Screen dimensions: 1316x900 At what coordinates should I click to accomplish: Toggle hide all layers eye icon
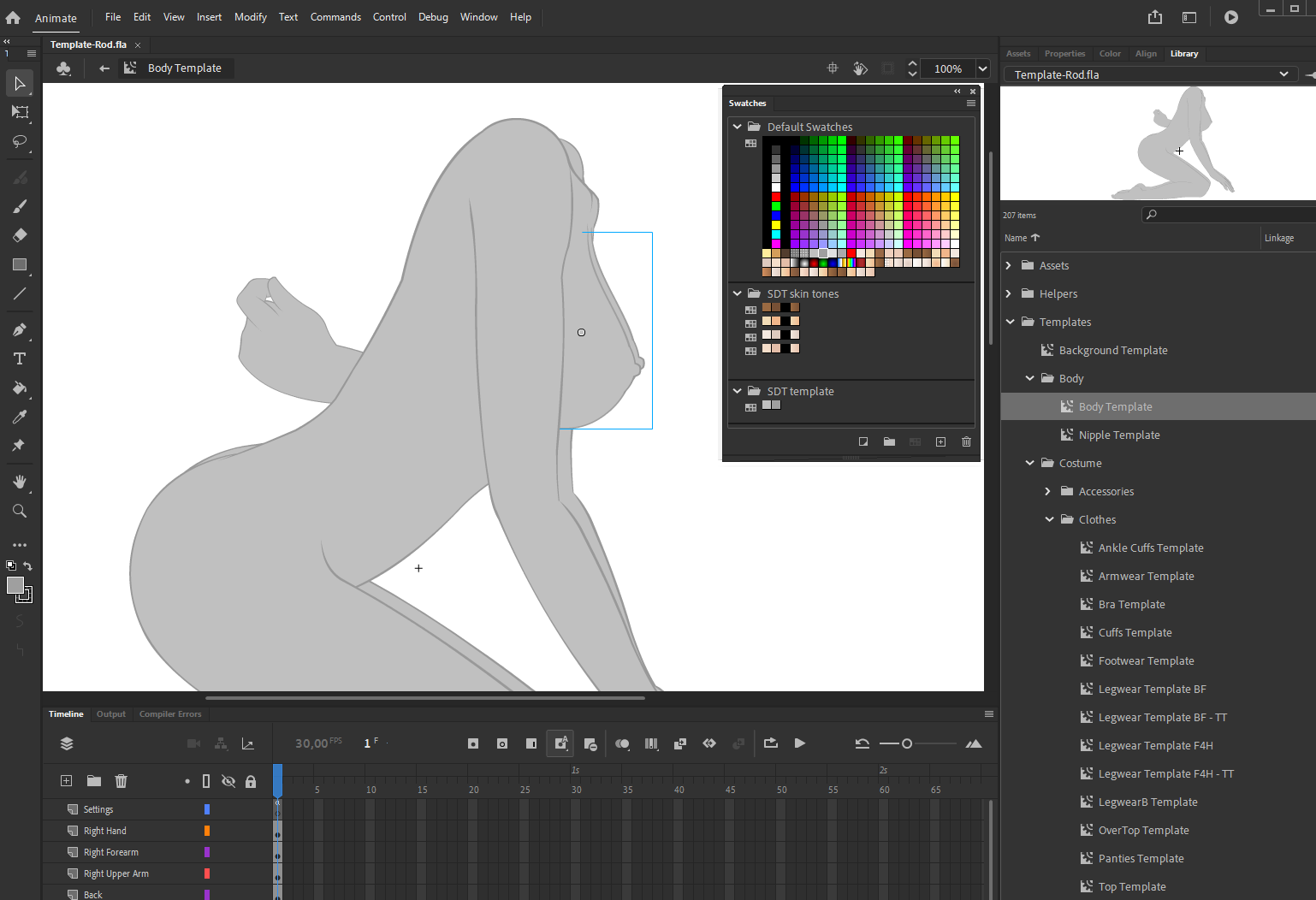click(228, 781)
